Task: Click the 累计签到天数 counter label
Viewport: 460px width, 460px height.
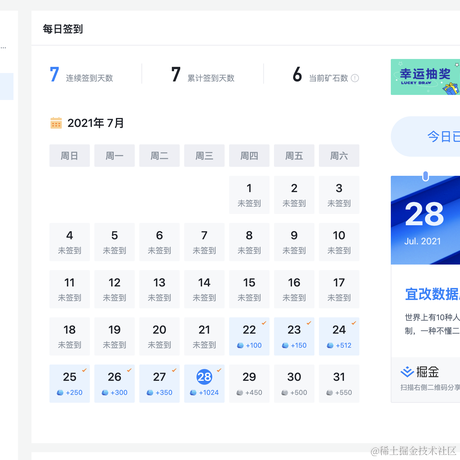Action: click(x=211, y=78)
